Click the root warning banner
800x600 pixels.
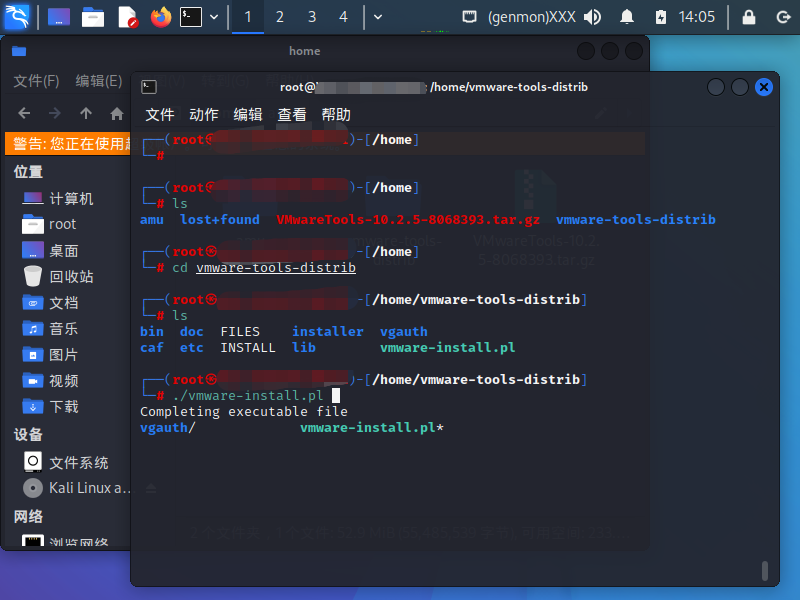(x=68, y=143)
